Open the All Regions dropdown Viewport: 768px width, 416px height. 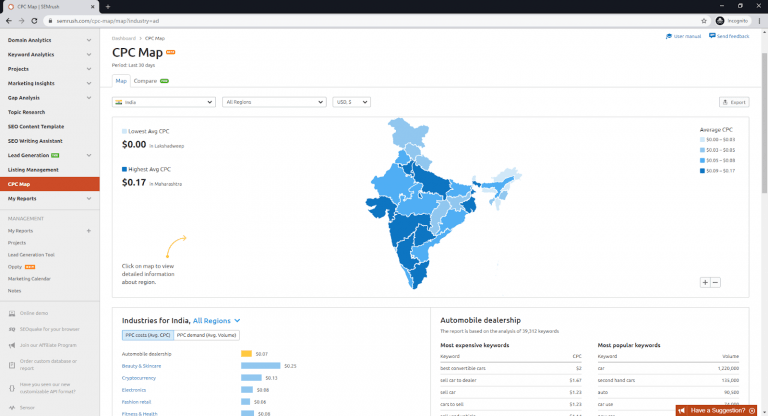click(274, 102)
